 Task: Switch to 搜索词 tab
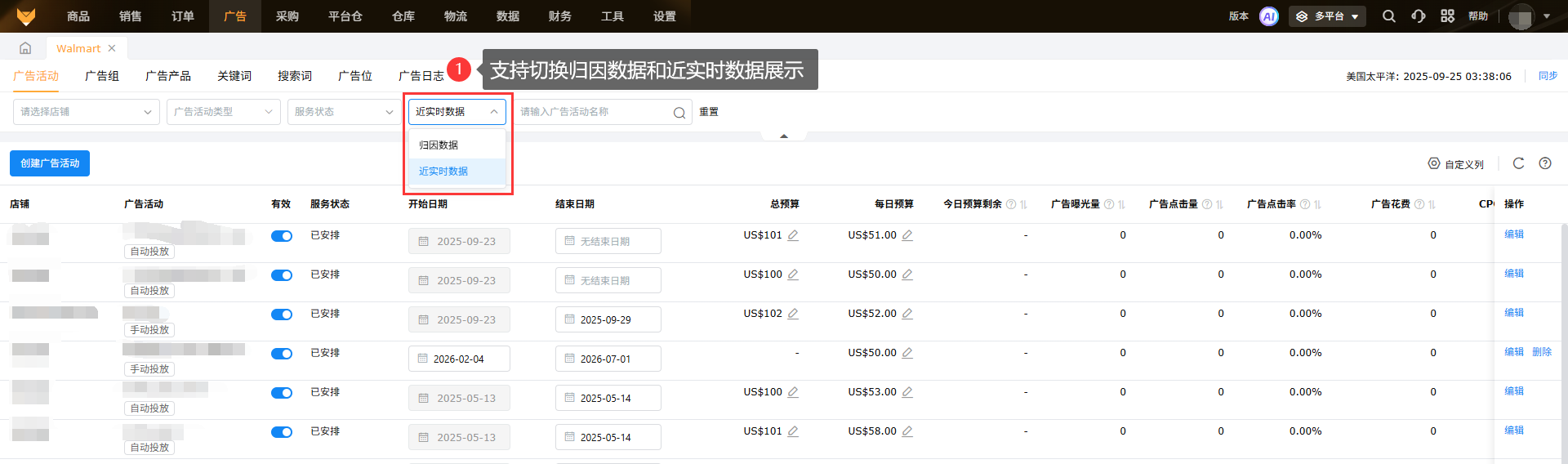pos(295,76)
